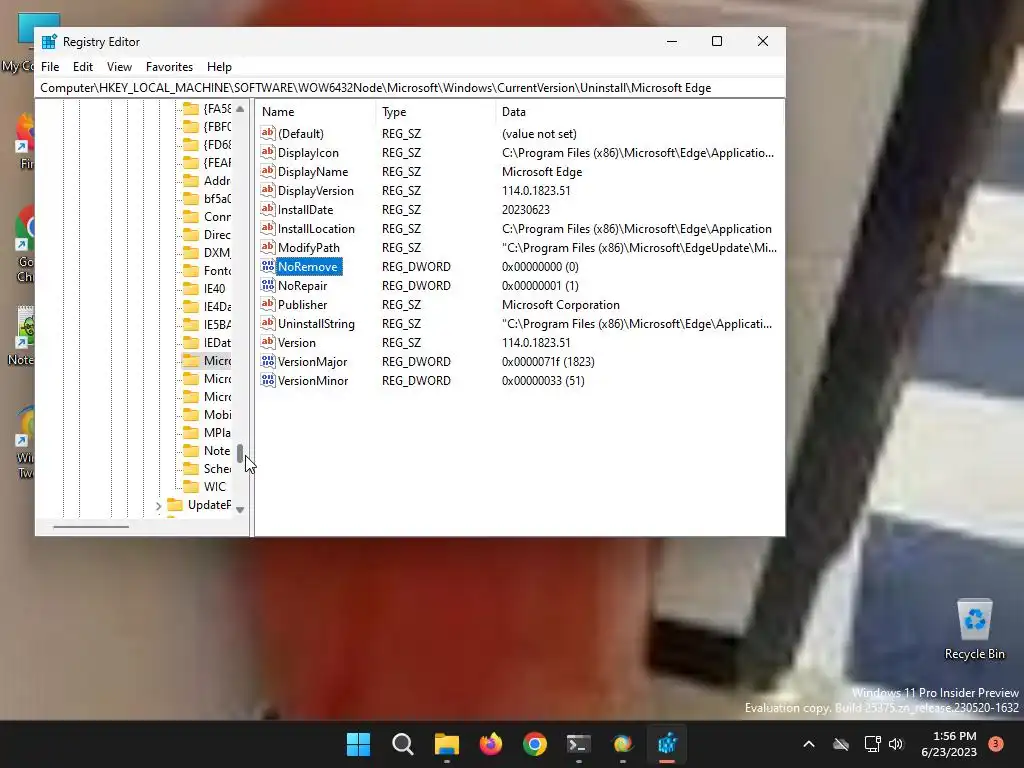
Task: Click the DisplayName data Microsoft Edge
Action: click(541, 172)
